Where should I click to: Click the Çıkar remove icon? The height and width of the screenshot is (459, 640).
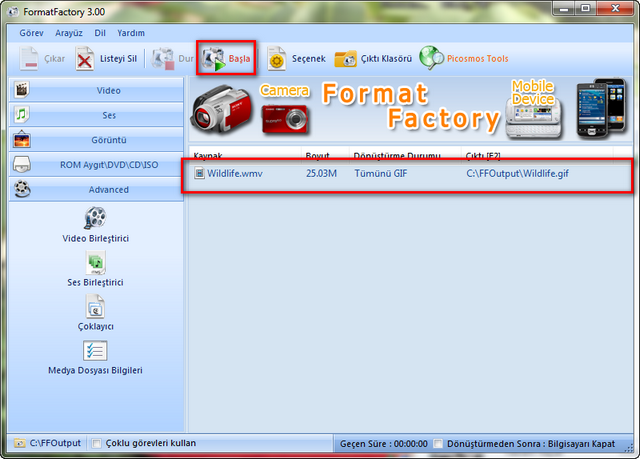(29, 59)
